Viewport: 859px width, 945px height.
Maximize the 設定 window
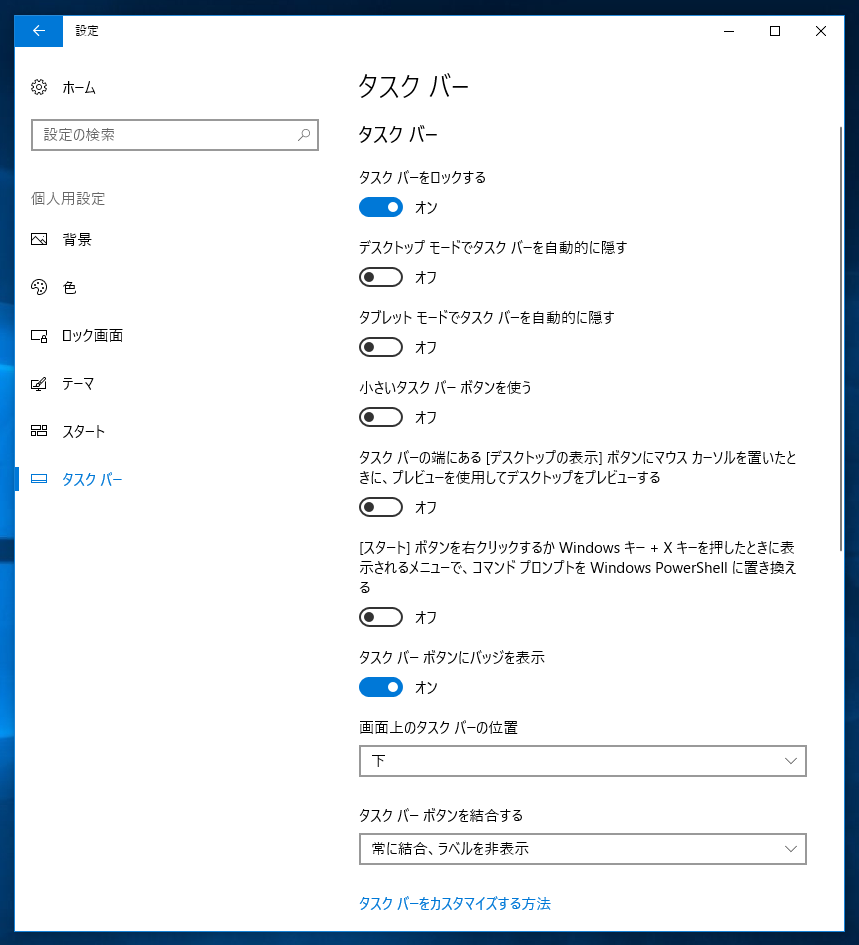[x=775, y=31]
